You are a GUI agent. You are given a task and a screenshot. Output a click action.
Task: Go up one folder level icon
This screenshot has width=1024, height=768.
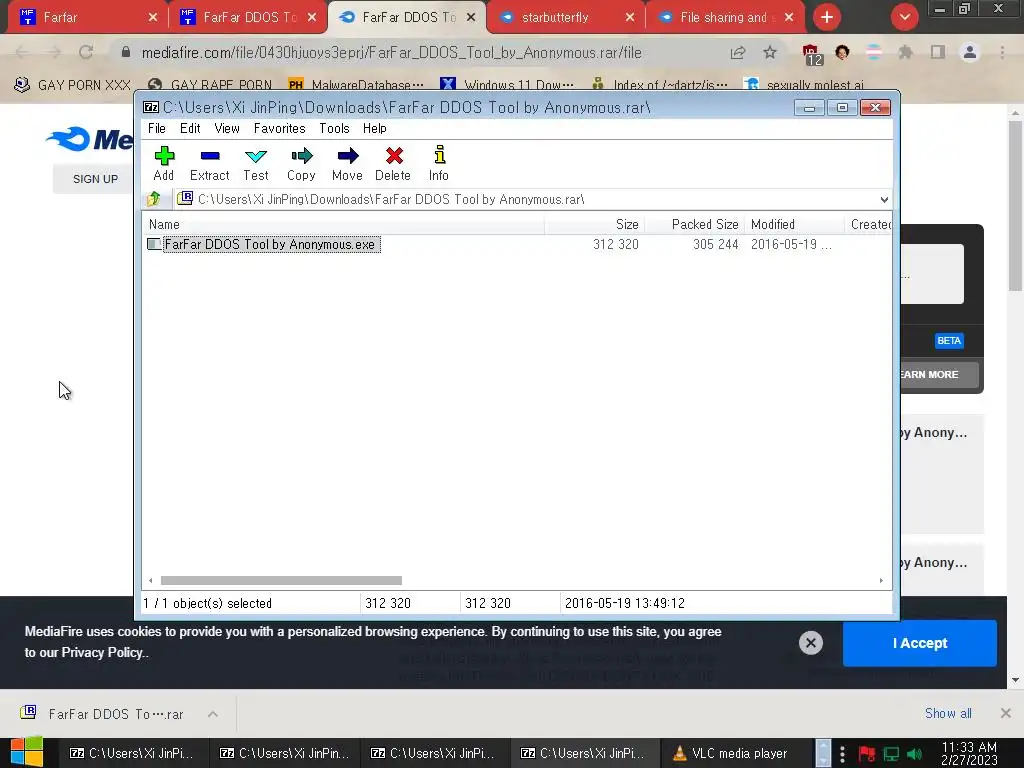point(154,199)
